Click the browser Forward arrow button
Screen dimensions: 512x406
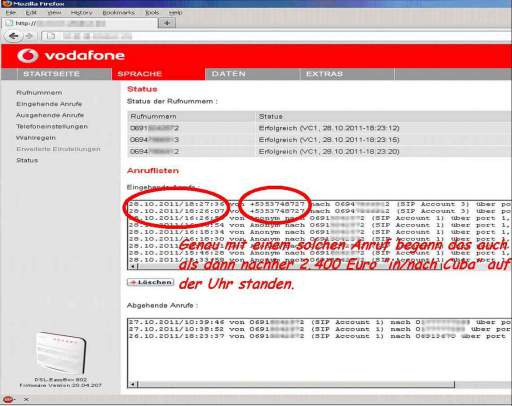pyautogui.click(x=29, y=36)
